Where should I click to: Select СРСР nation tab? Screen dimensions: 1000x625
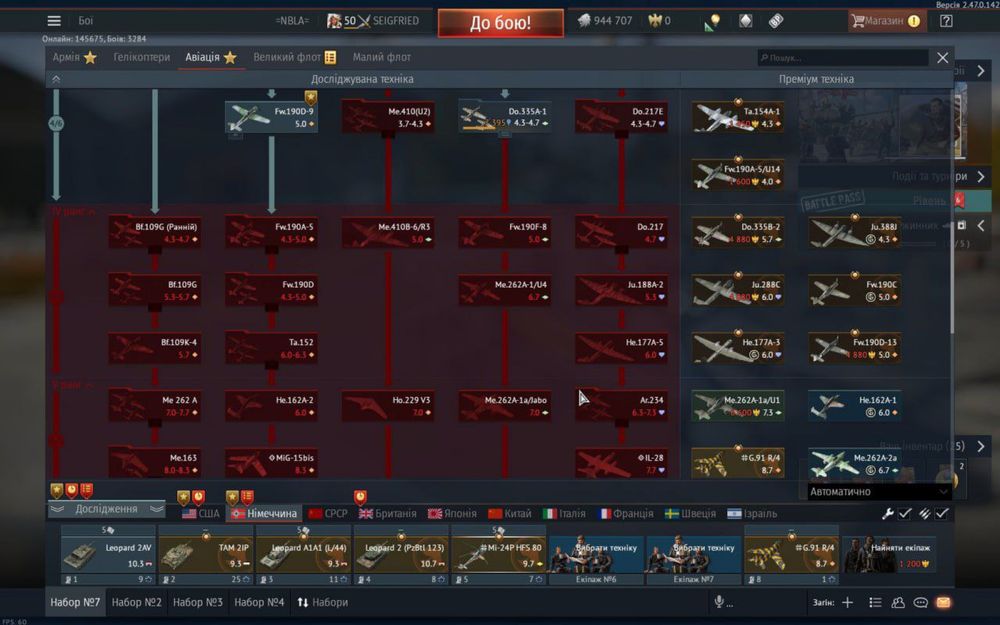click(x=328, y=513)
